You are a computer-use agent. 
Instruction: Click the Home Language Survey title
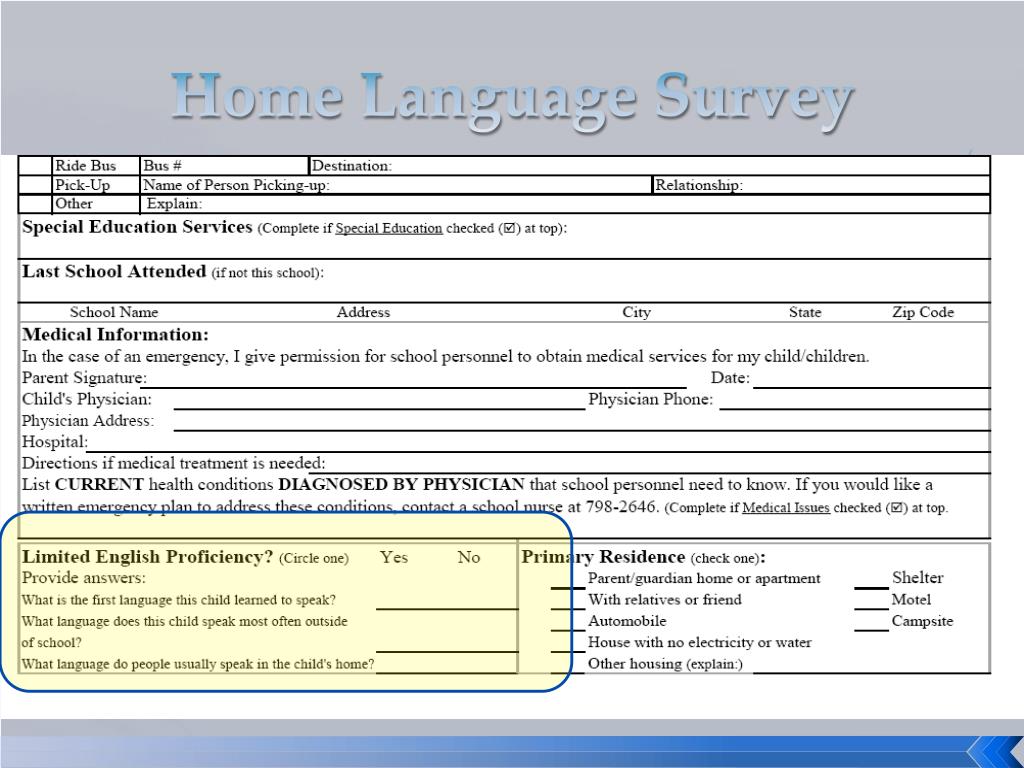(513, 100)
